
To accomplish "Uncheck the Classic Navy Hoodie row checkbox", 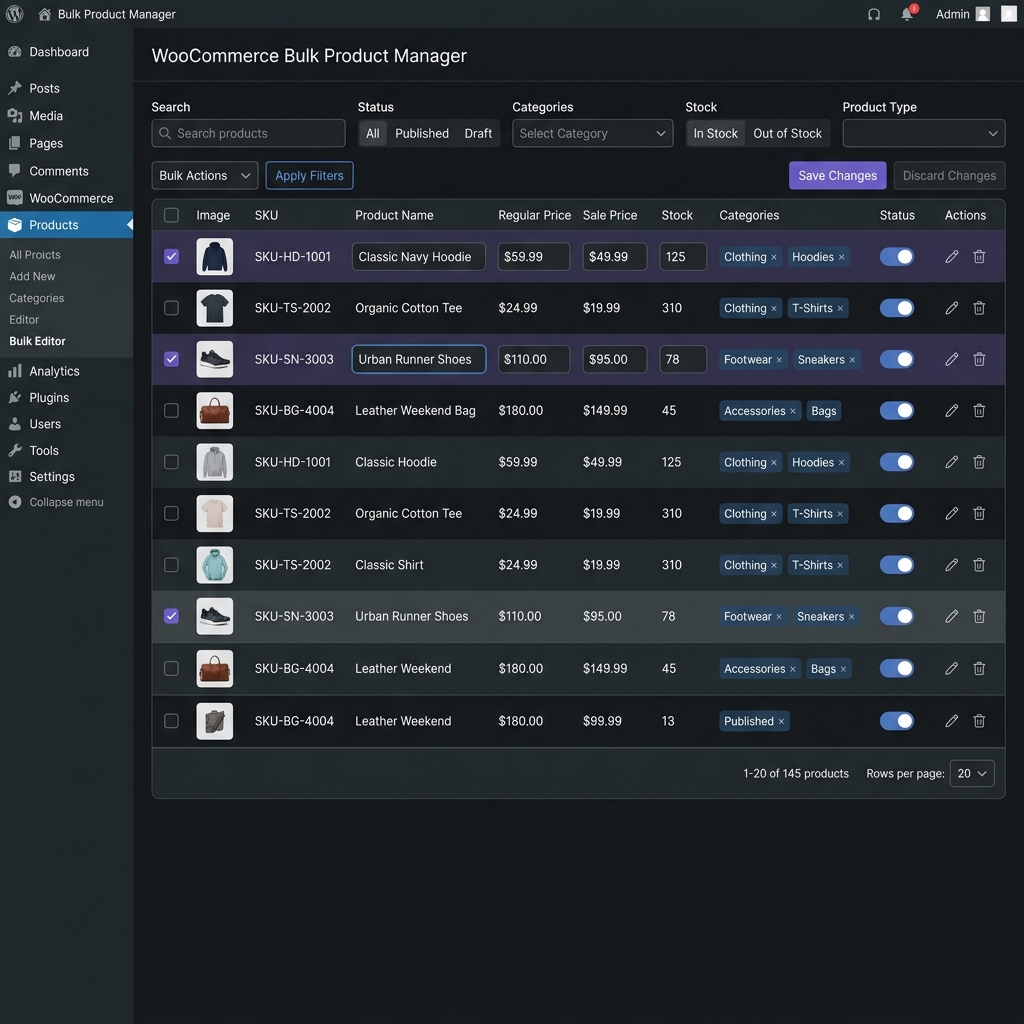I will click(171, 257).
